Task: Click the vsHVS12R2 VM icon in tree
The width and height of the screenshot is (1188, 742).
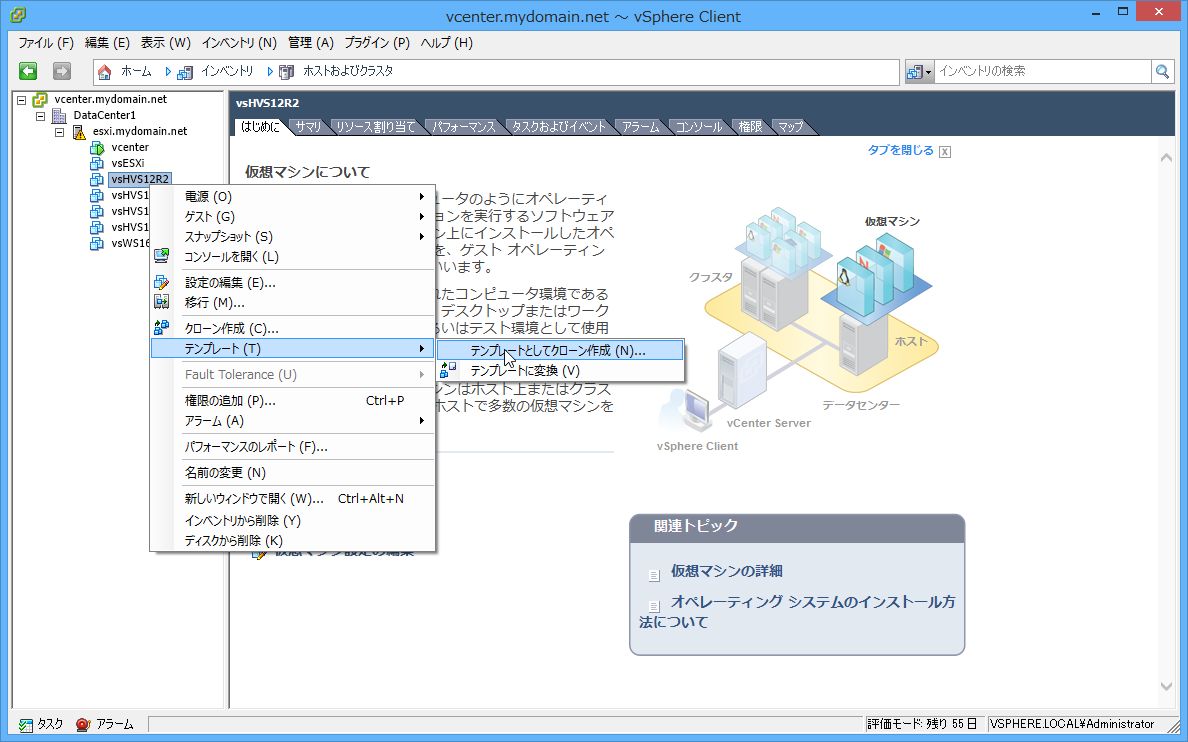Action: pyautogui.click(x=96, y=180)
